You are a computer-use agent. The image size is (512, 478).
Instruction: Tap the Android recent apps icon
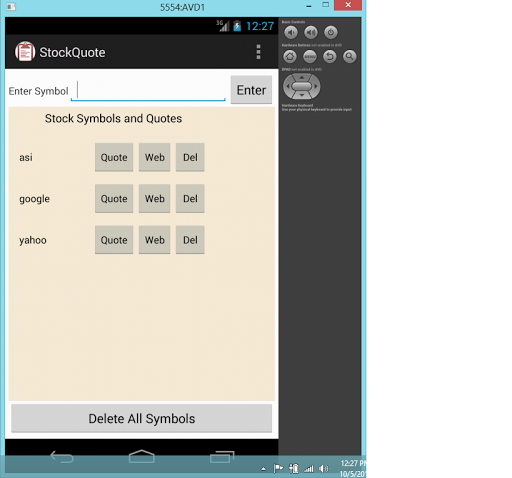tap(222, 457)
